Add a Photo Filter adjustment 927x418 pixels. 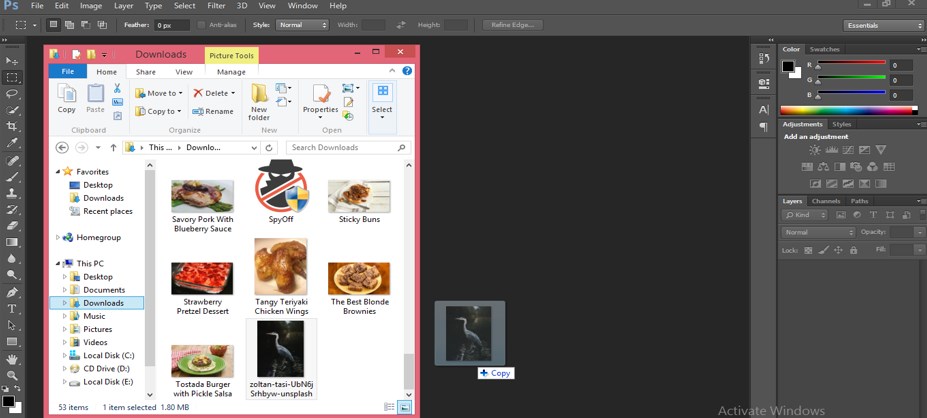[855, 167]
